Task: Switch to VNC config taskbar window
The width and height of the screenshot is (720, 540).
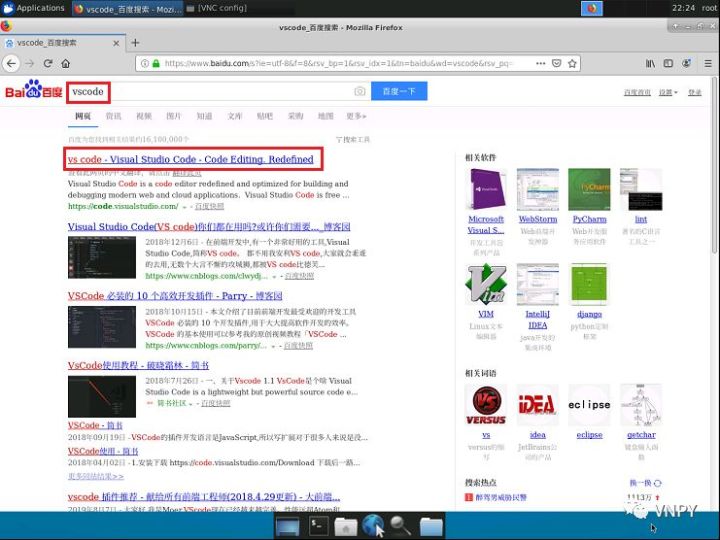Action: (218, 8)
